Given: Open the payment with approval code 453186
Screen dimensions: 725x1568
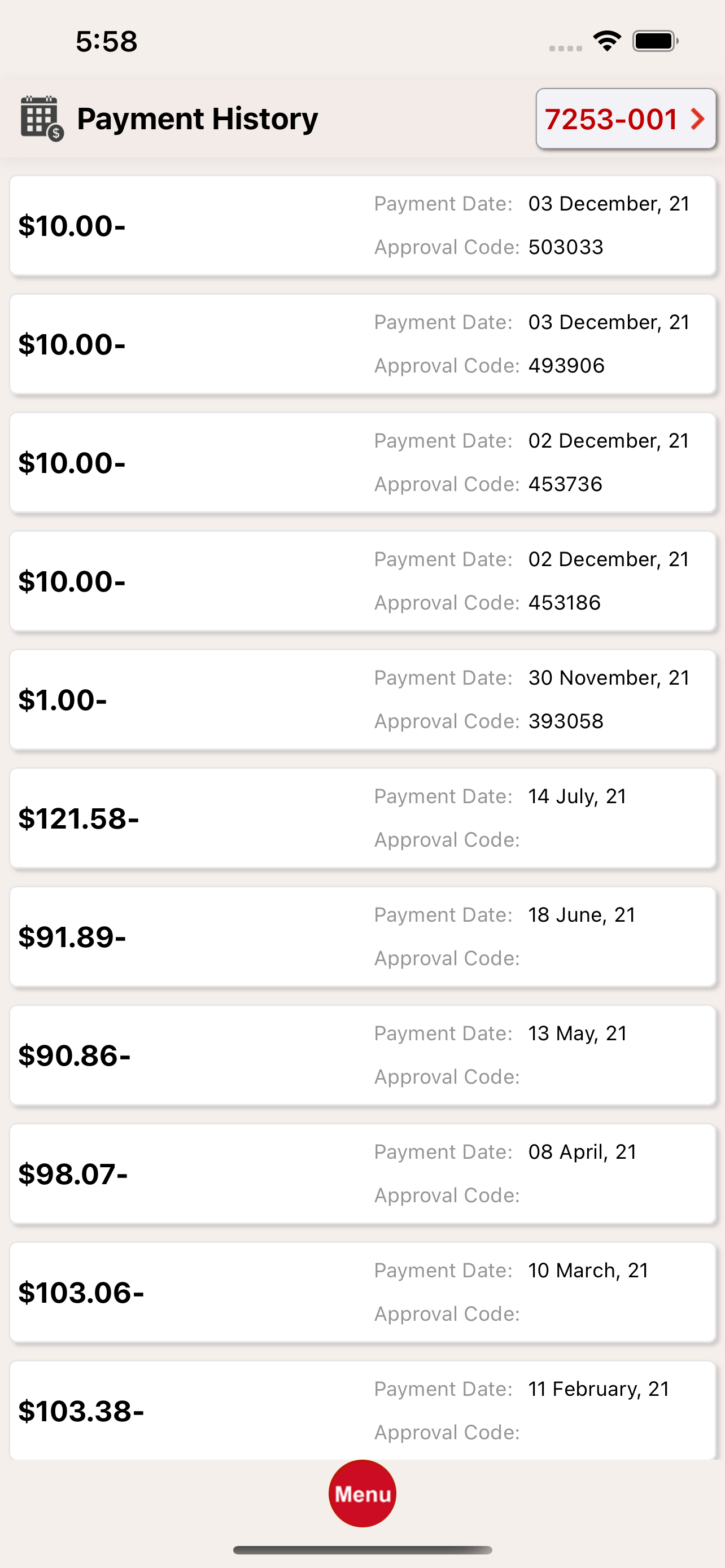Looking at the screenshot, I should coord(362,581).
